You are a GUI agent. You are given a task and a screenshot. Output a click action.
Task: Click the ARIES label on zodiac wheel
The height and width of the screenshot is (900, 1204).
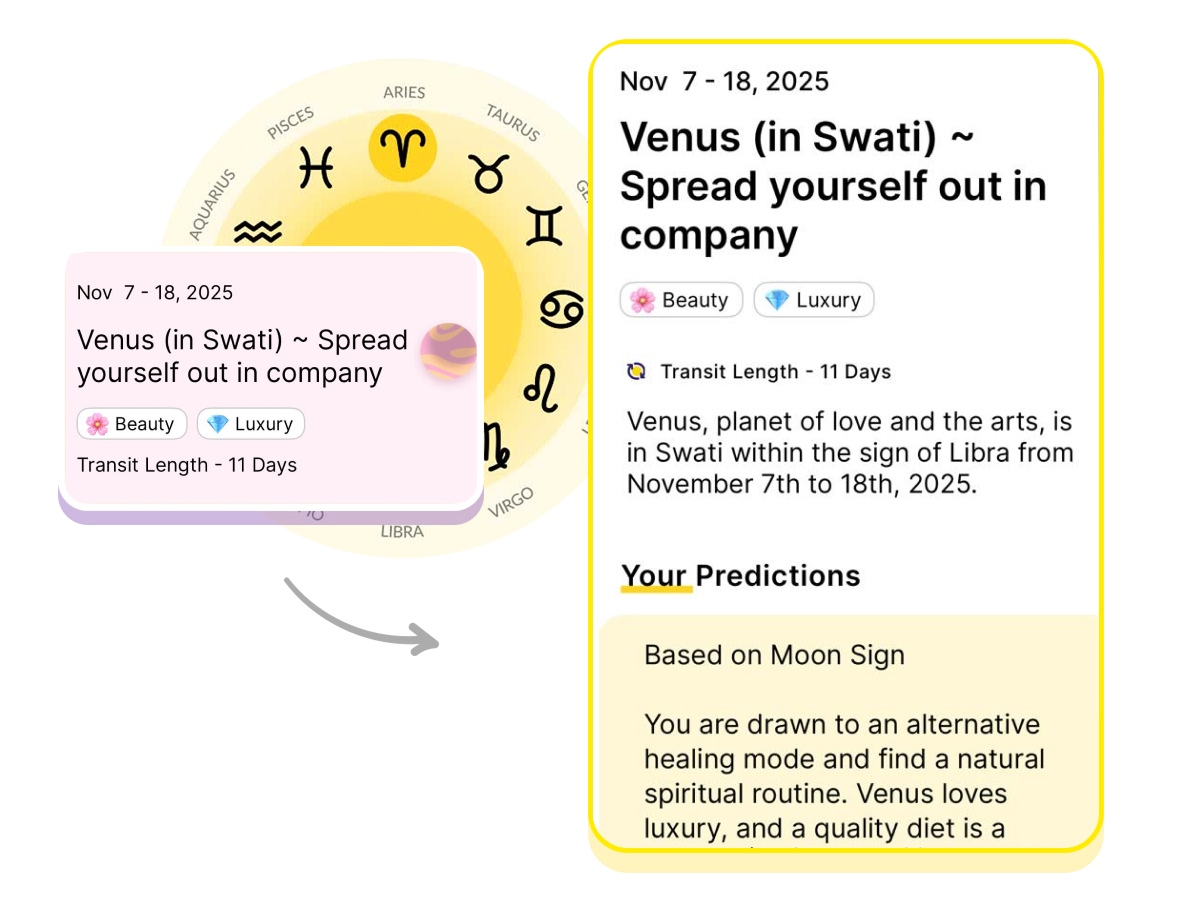[x=404, y=93]
